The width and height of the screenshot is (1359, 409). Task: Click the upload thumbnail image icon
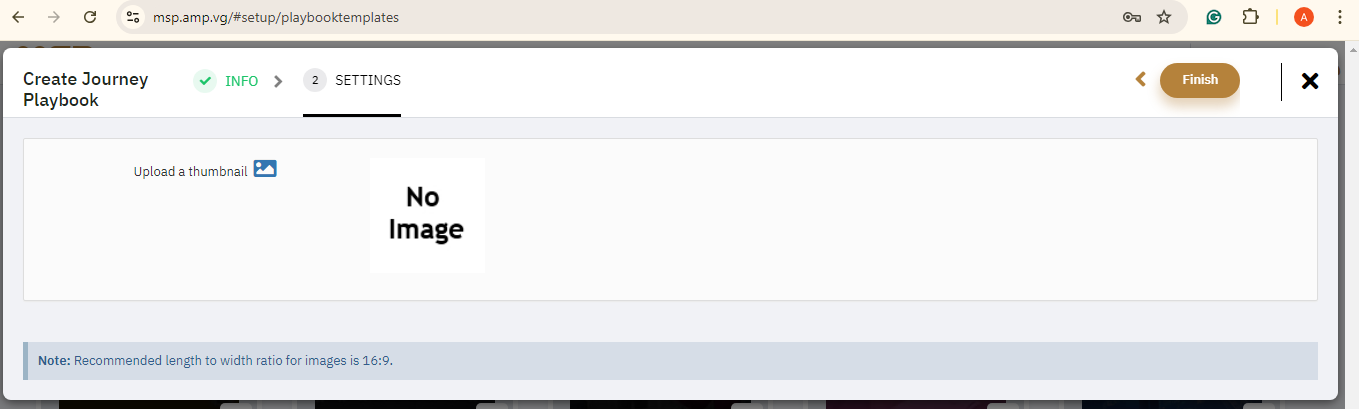coord(265,169)
